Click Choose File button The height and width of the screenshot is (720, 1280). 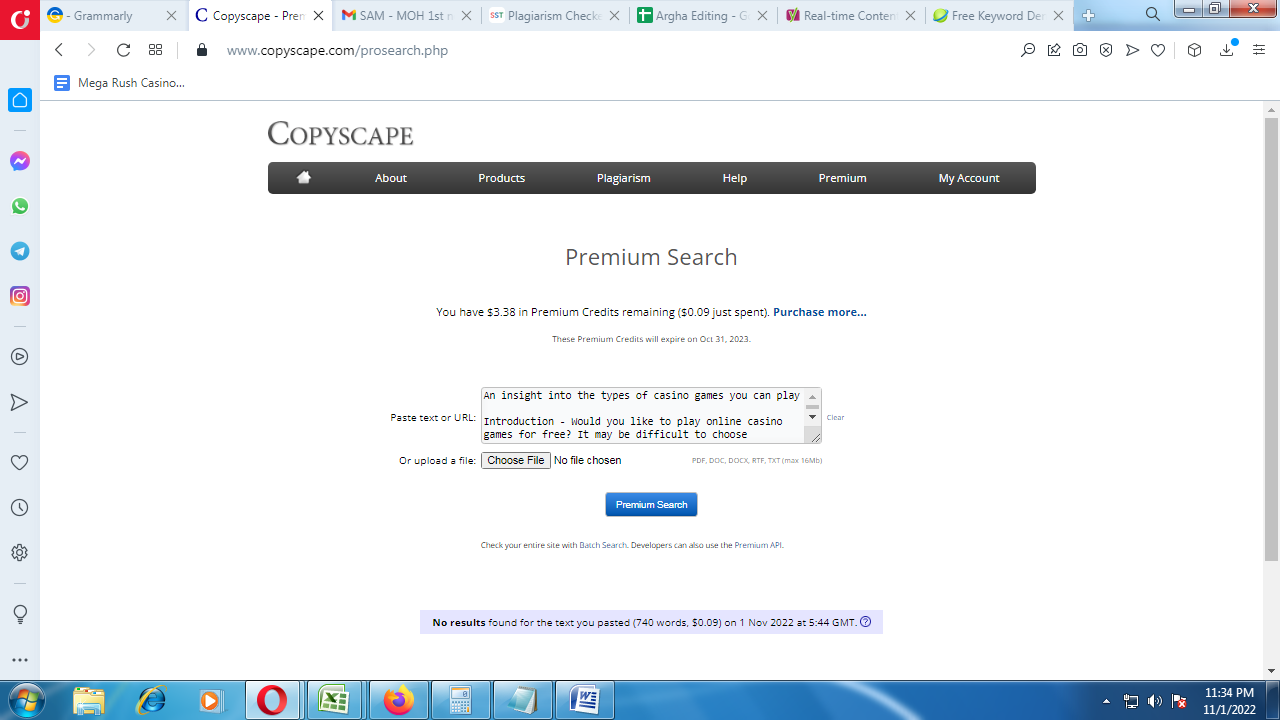point(516,460)
